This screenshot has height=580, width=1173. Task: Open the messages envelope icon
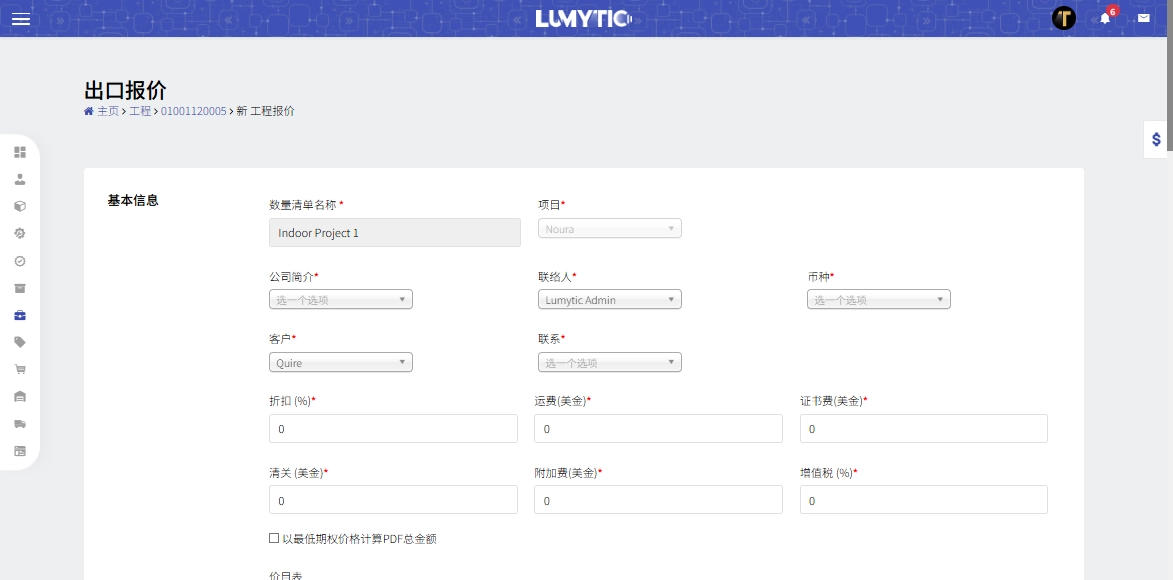(x=1142, y=16)
